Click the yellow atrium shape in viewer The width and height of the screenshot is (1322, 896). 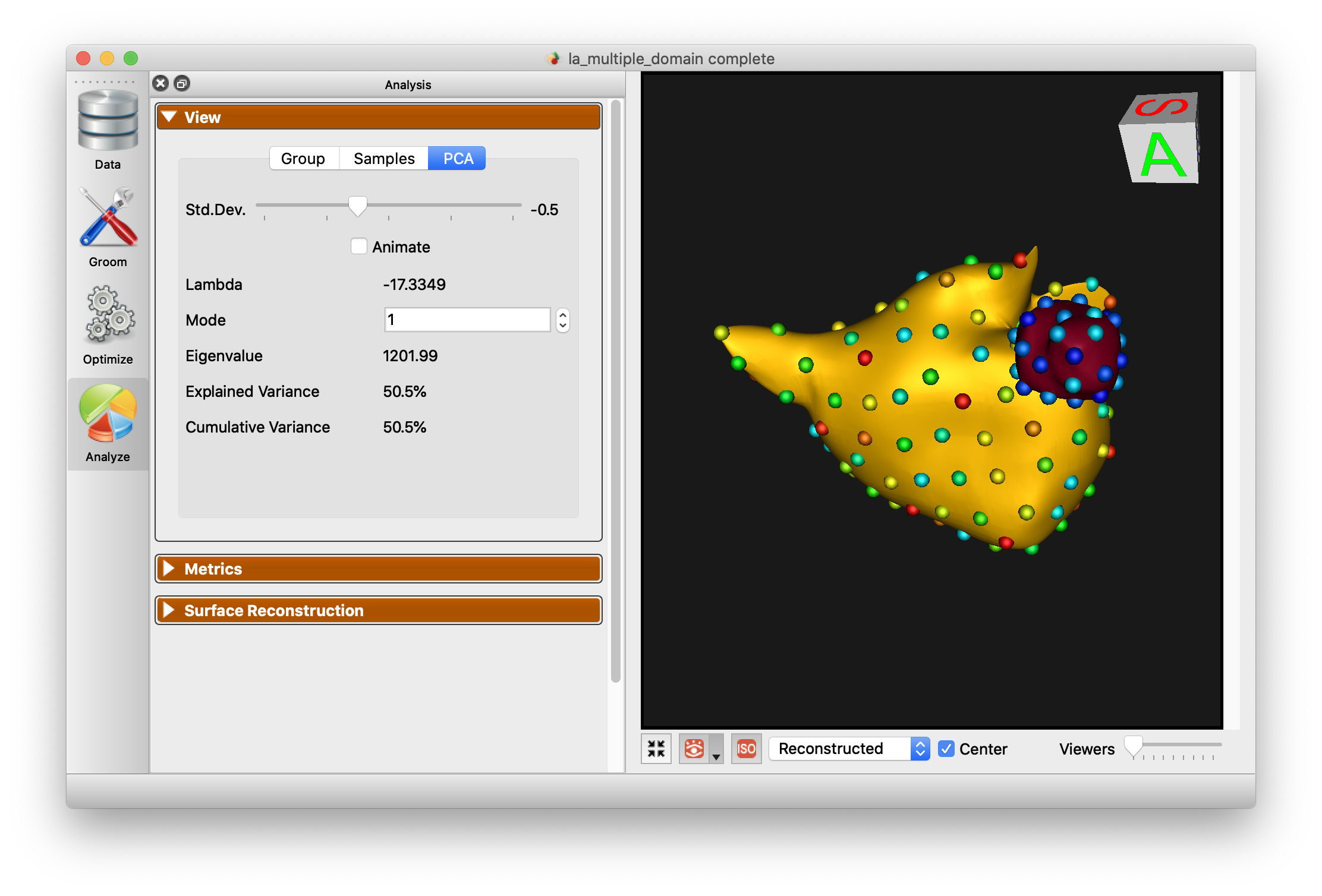915,410
